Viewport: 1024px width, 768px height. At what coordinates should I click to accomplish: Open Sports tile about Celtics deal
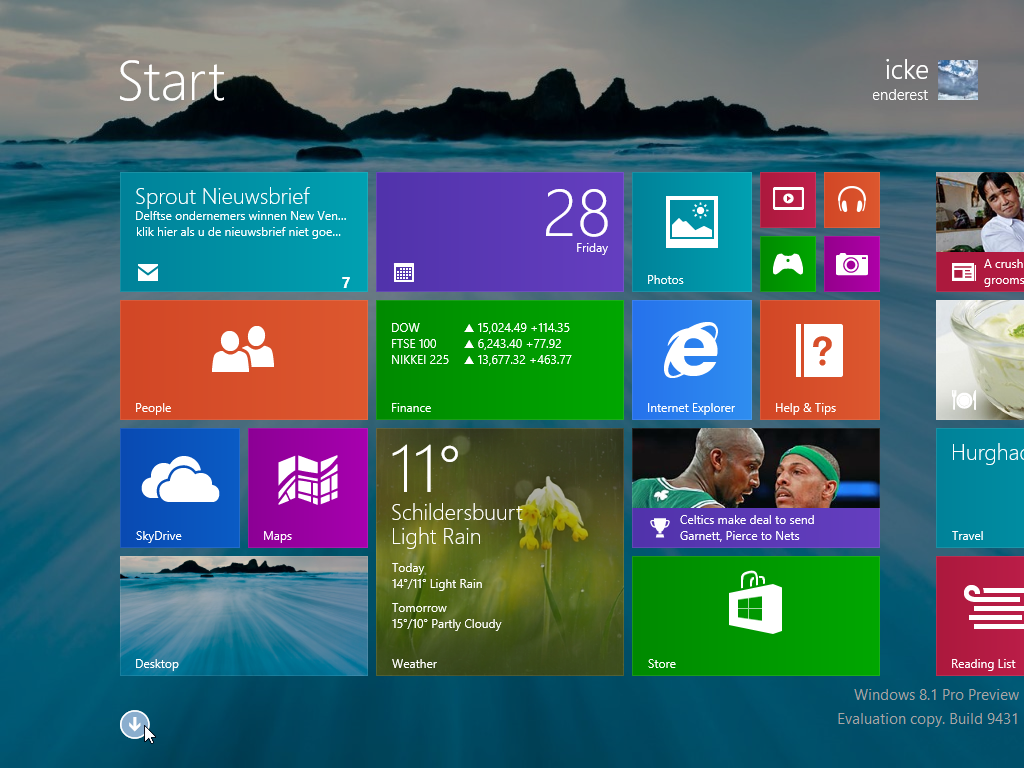[x=755, y=488]
